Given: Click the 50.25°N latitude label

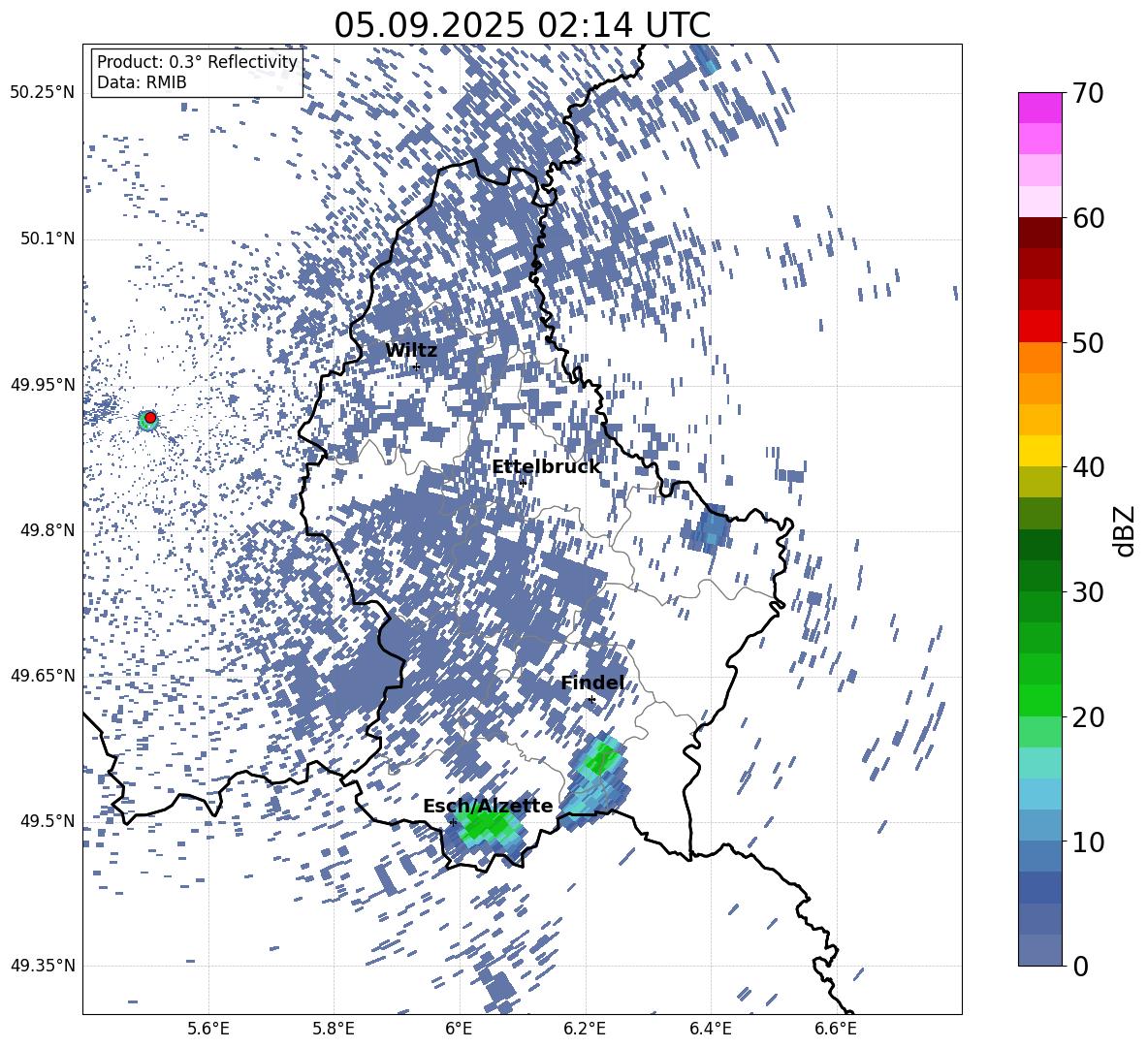Looking at the screenshot, I should point(43,93).
